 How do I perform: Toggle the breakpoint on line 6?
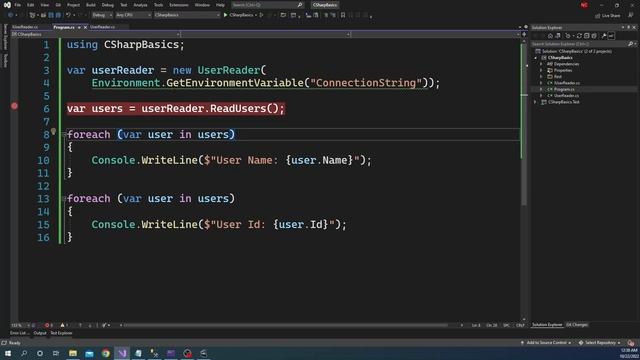(14, 106)
